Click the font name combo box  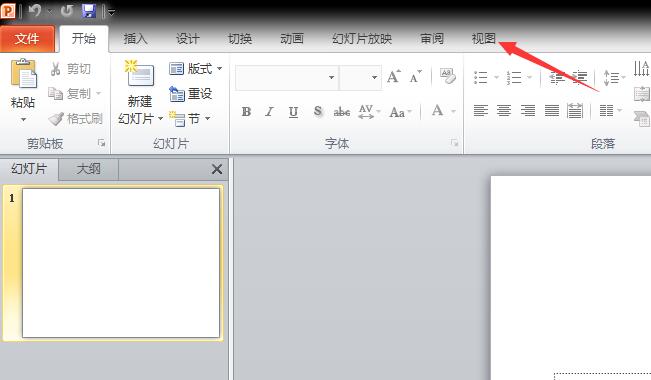coord(286,78)
